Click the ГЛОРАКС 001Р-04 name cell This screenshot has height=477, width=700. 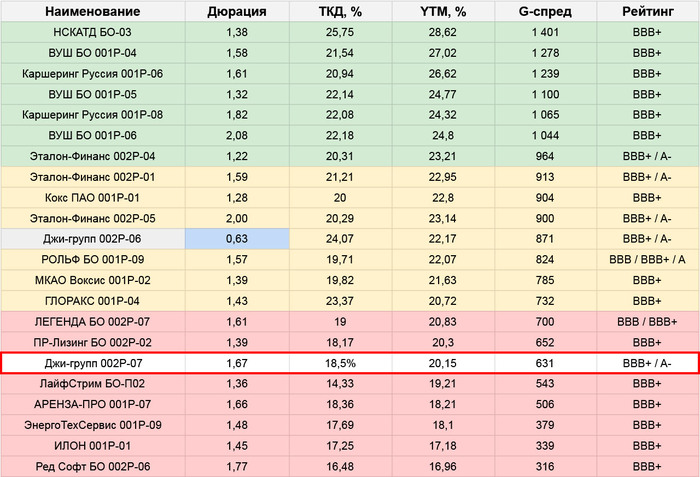(x=93, y=301)
